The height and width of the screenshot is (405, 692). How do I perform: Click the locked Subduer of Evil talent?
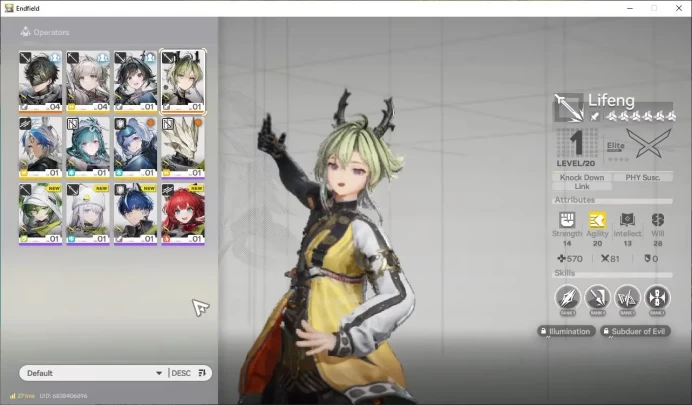pyautogui.click(x=635, y=331)
